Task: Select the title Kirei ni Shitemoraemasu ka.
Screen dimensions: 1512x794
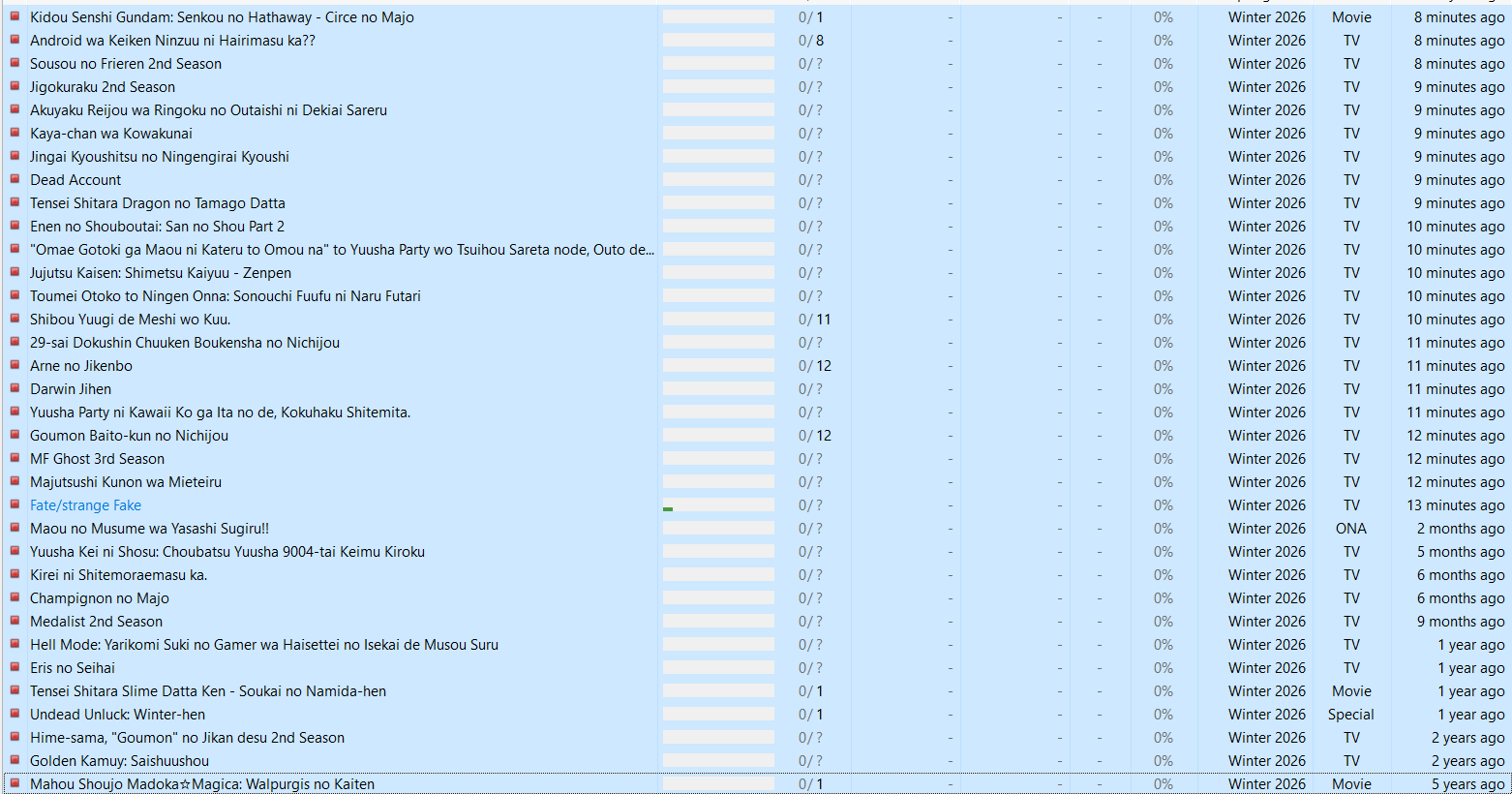Action: click(118, 575)
